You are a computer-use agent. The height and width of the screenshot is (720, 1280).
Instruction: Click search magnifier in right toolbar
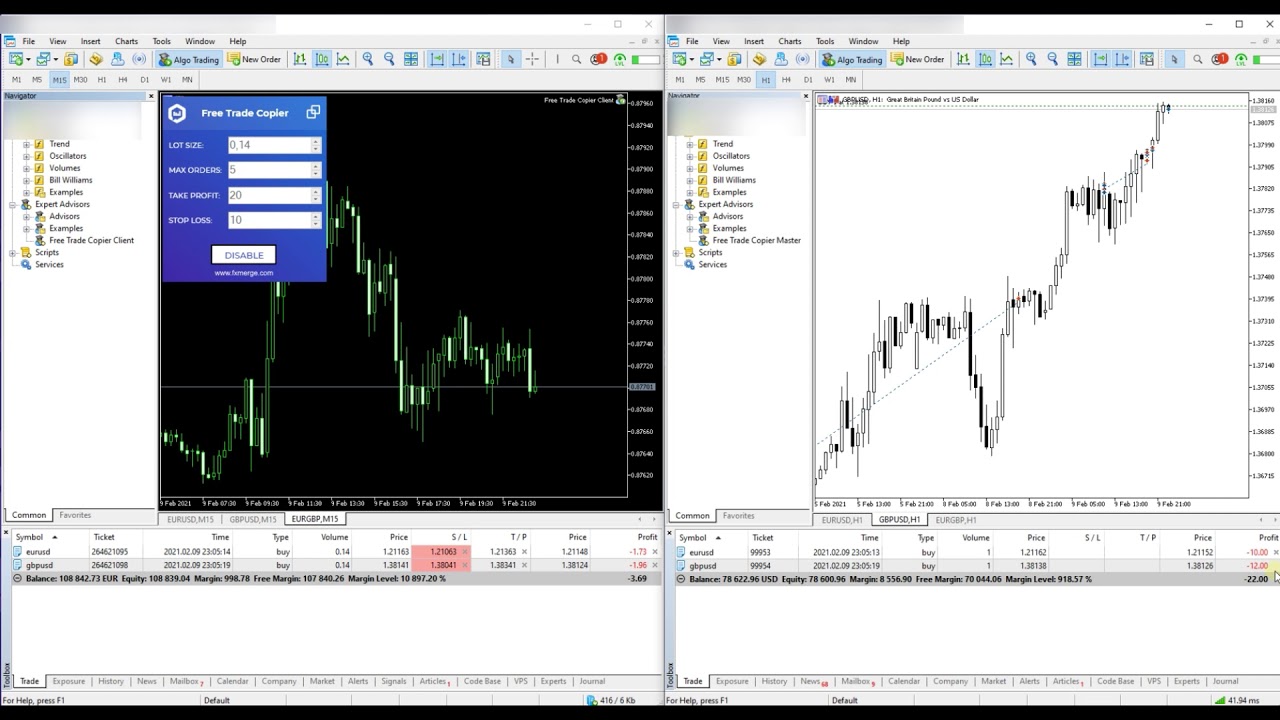tap(1198, 59)
